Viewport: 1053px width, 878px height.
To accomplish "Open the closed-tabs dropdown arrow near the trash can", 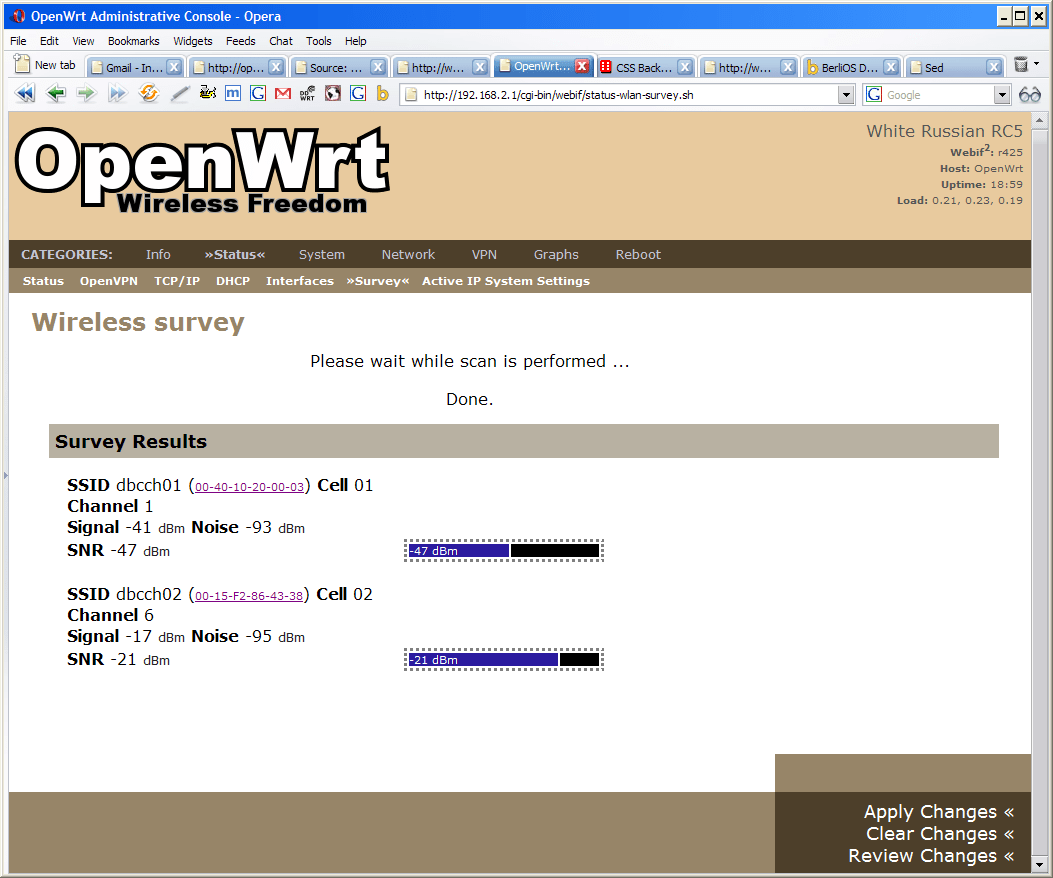I will 1035,64.
